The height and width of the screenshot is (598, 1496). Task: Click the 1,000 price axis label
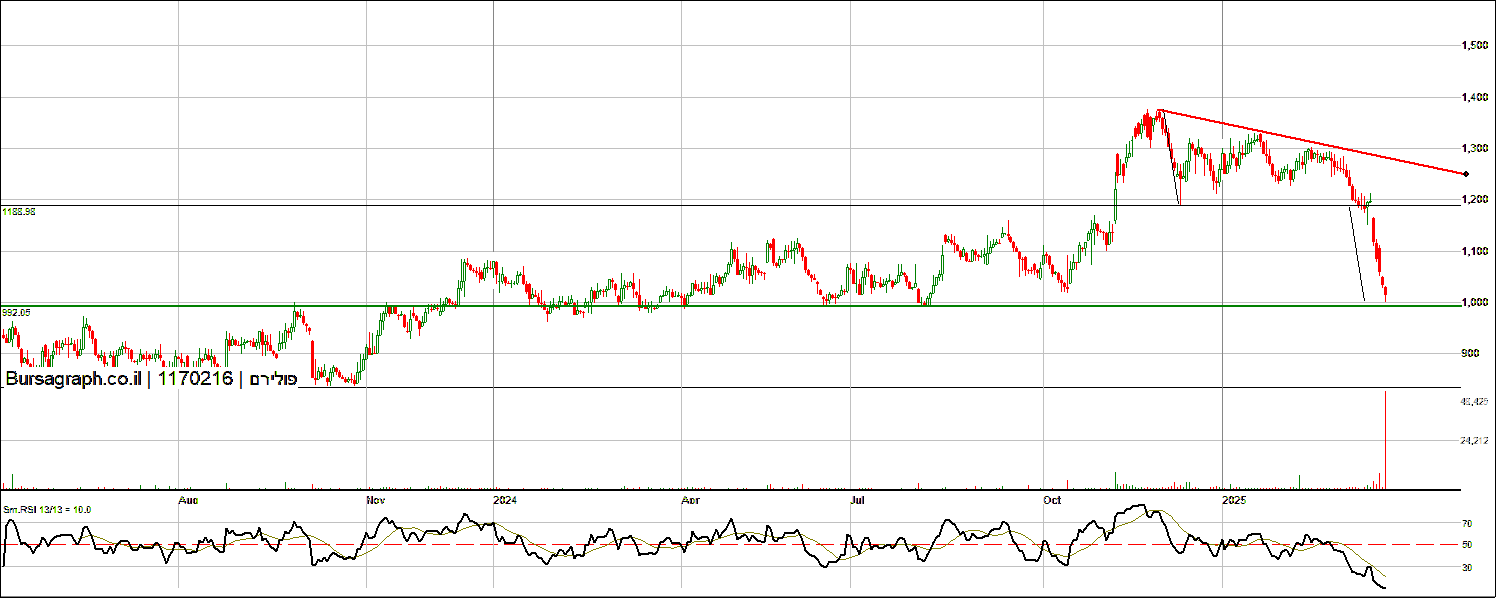click(1473, 302)
